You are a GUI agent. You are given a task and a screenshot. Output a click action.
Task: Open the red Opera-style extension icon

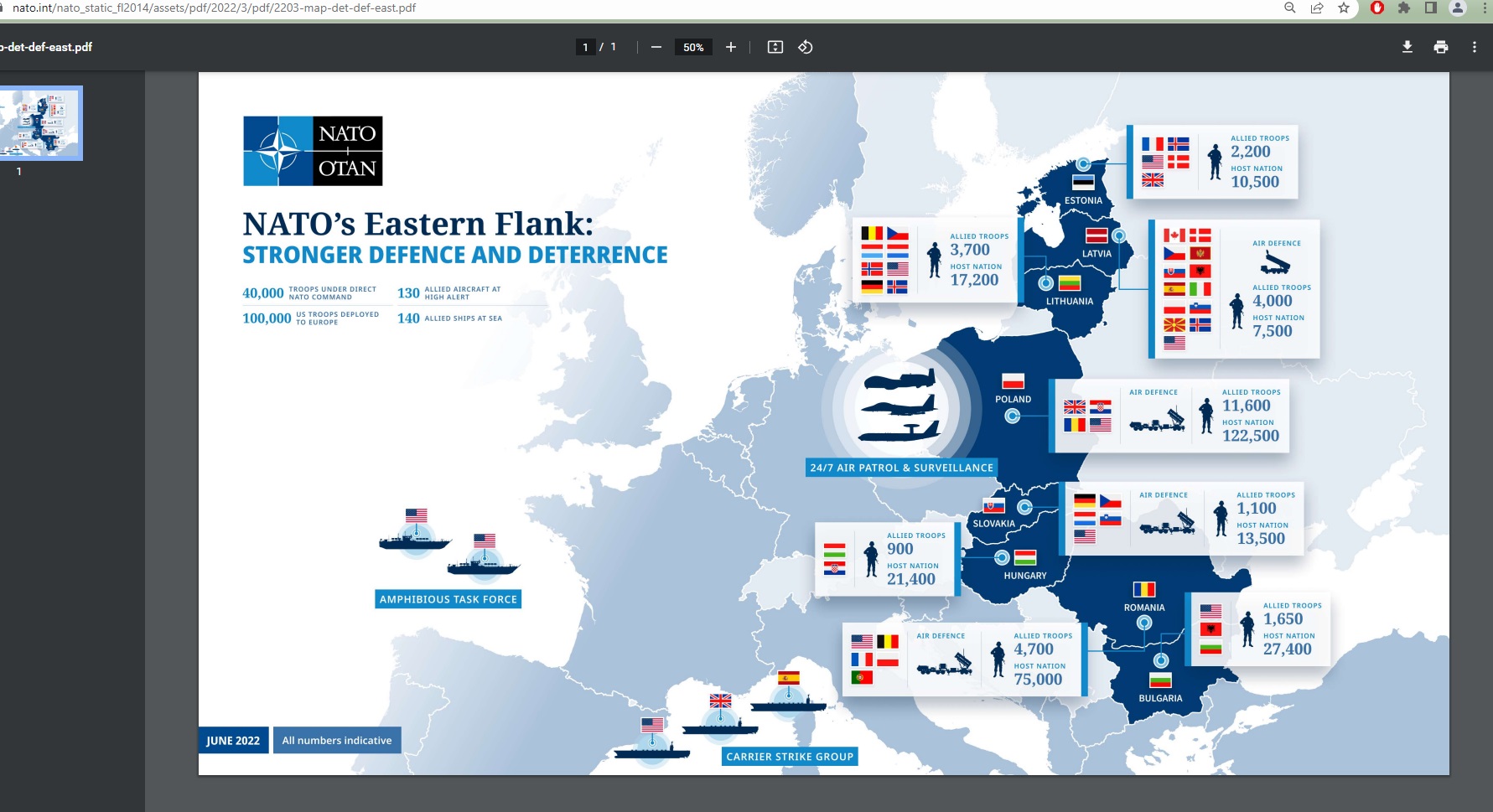click(1377, 8)
